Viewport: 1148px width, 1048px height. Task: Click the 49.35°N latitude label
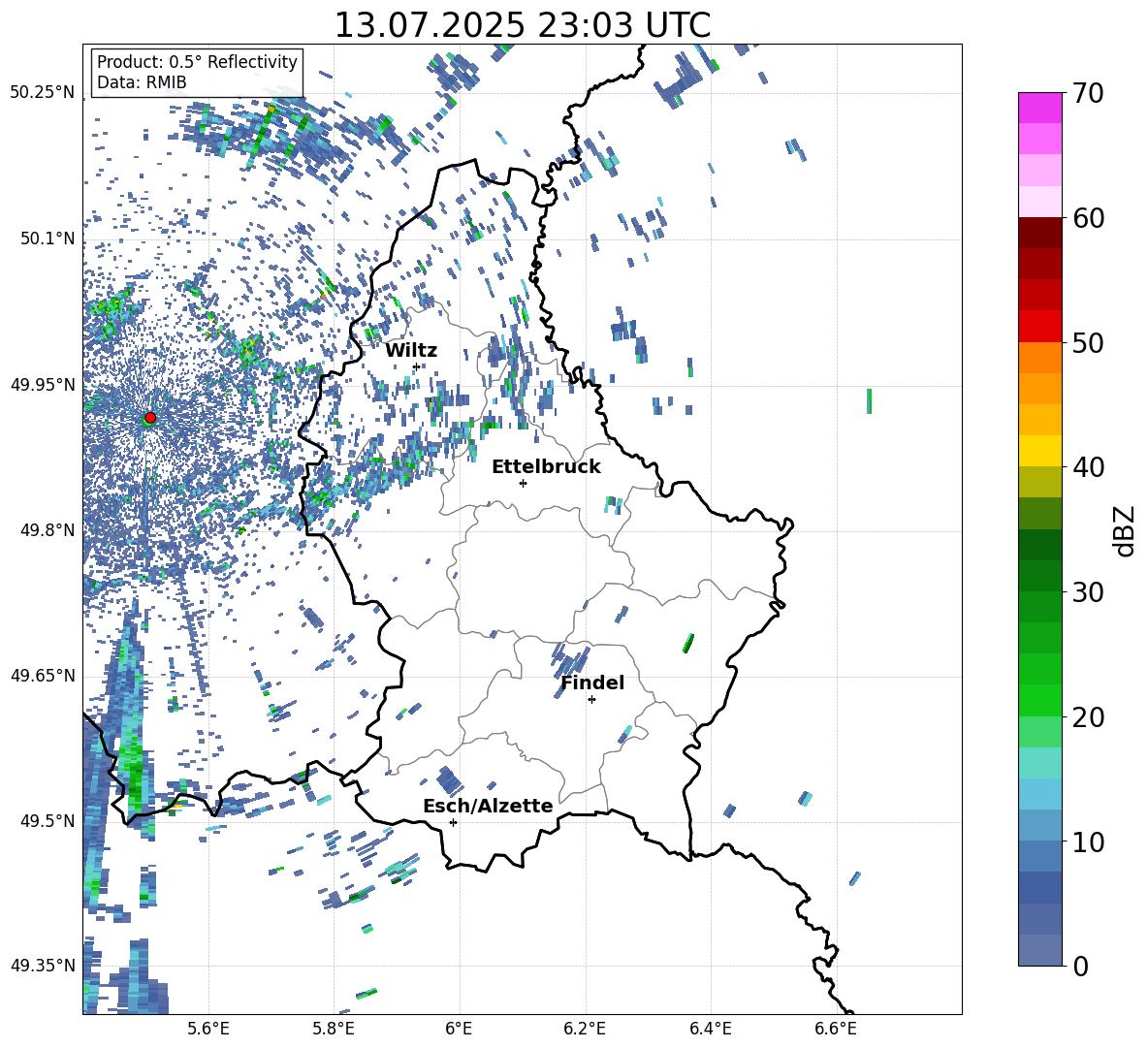(43, 966)
